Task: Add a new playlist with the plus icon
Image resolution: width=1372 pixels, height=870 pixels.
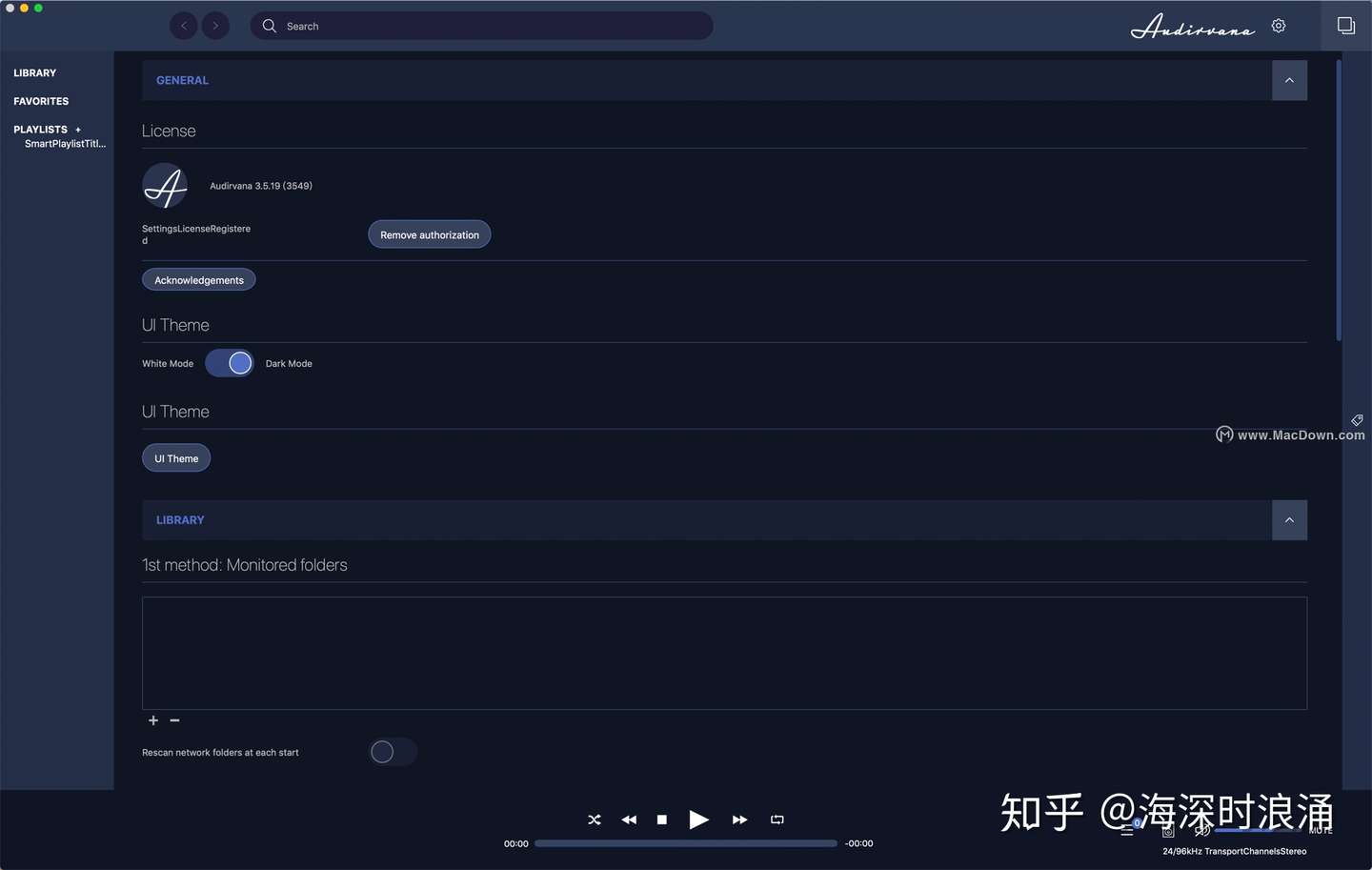Action: (78, 130)
